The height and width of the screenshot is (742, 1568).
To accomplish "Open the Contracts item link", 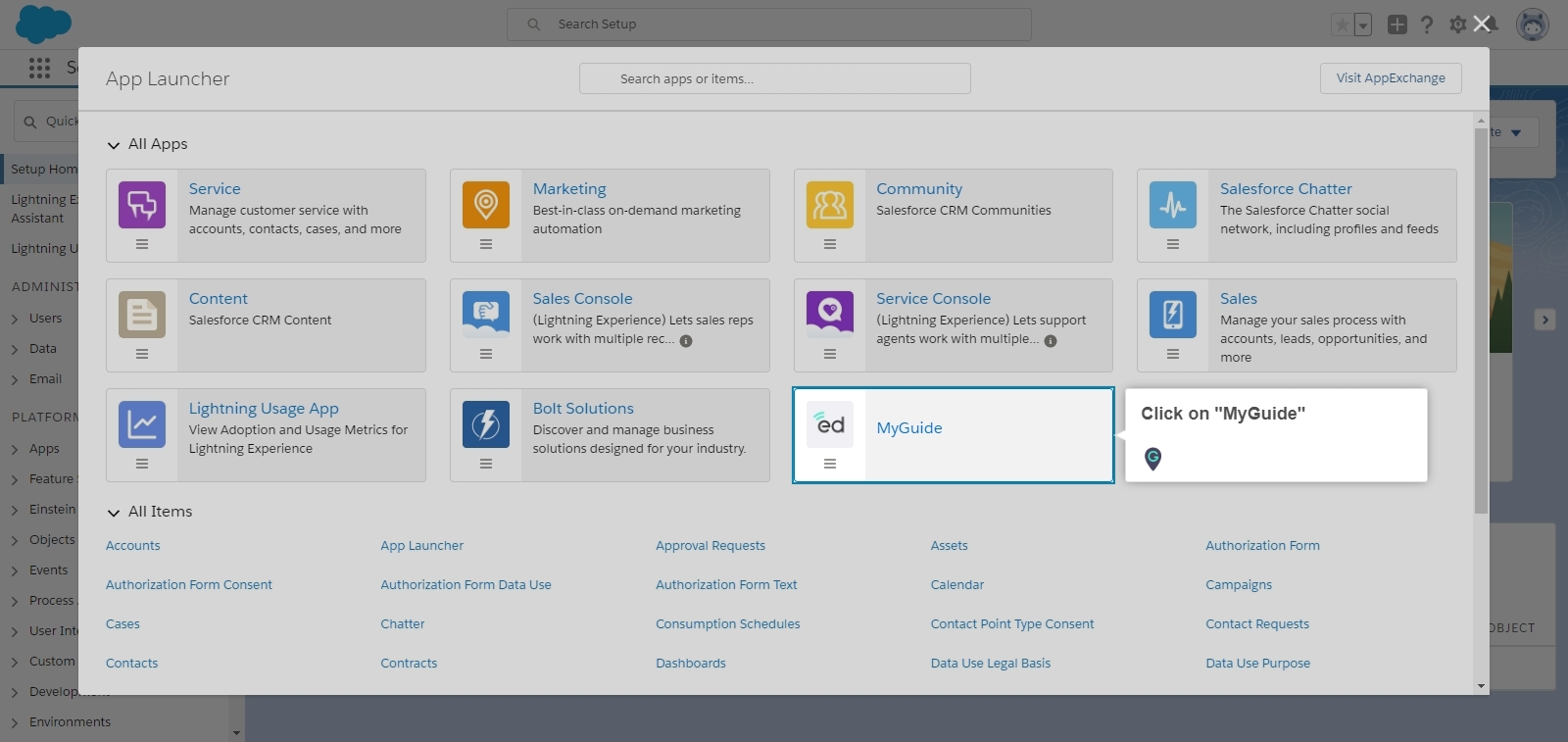I will 409,664.
